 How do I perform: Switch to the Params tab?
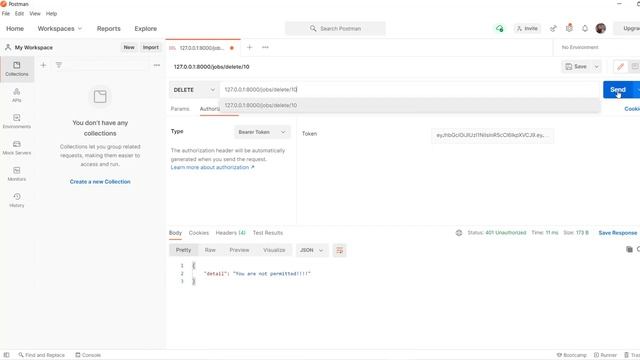tap(180, 109)
